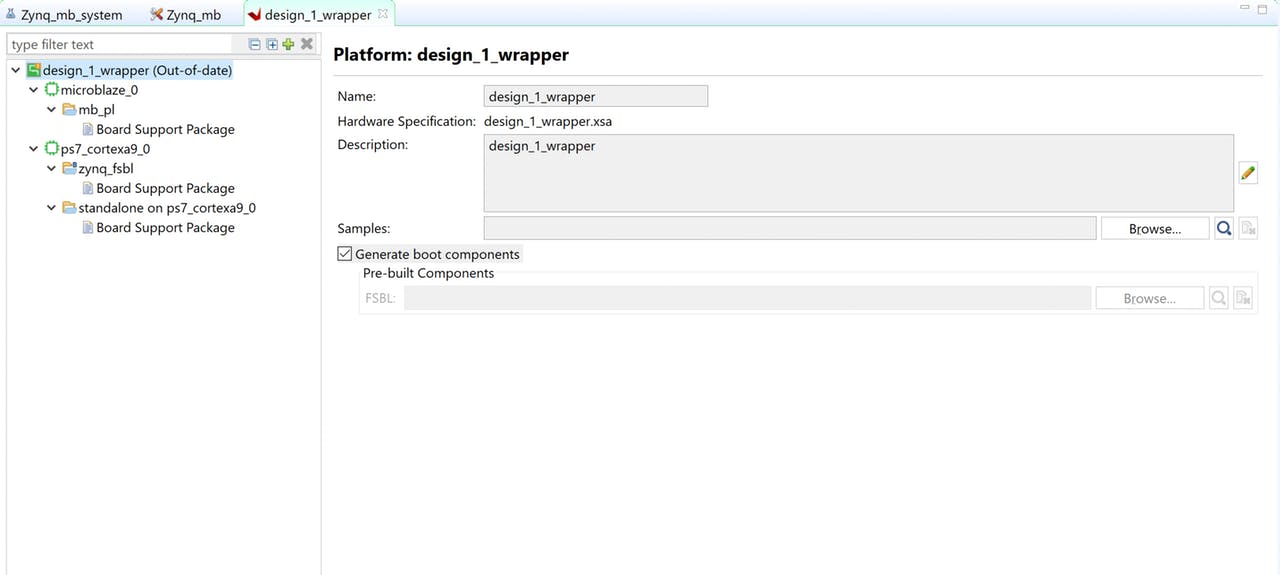Click the gray X remove icon
Viewport: 1280px width, 575px height.
coord(307,44)
